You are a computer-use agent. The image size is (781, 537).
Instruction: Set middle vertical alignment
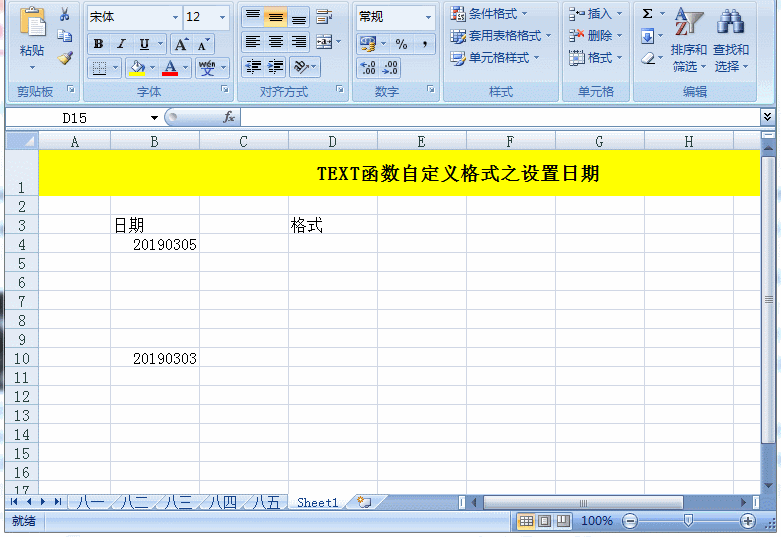tap(275, 17)
